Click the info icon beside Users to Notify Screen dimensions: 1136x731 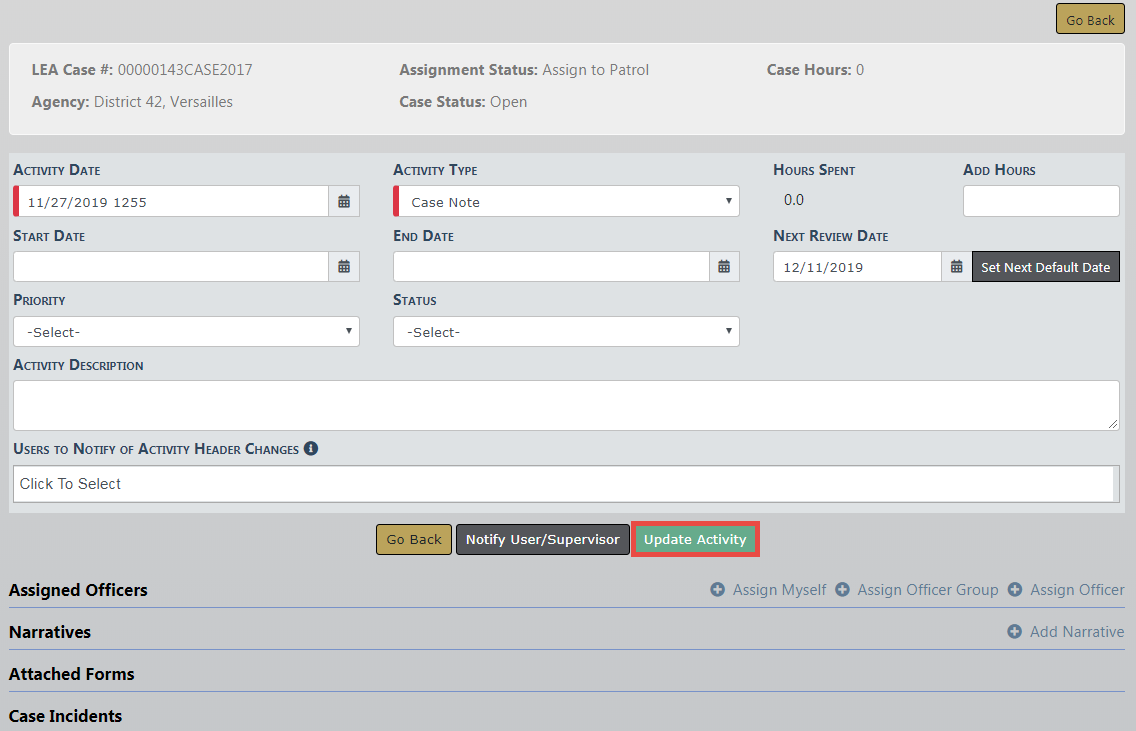click(311, 449)
